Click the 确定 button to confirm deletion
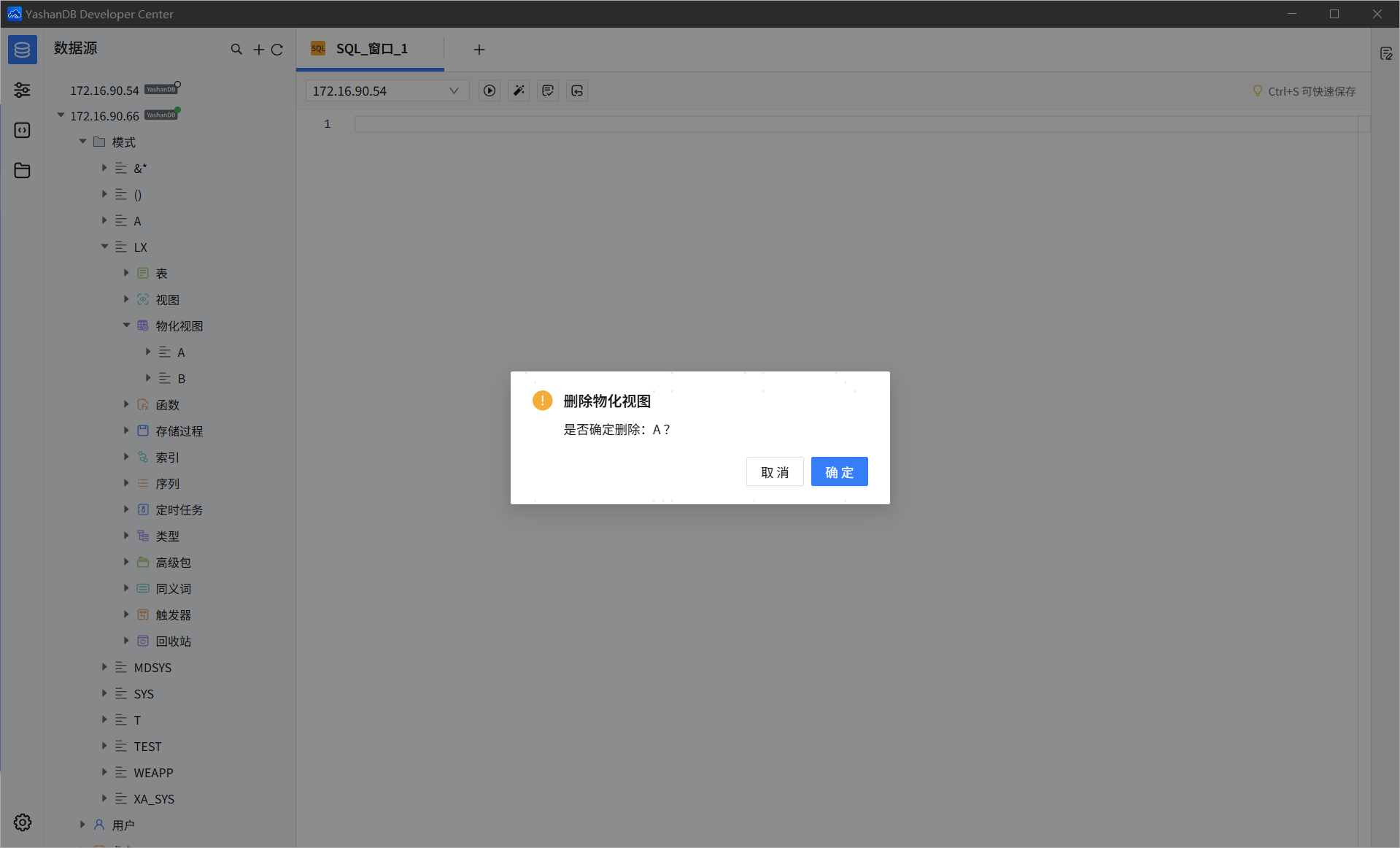 [x=839, y=472]
